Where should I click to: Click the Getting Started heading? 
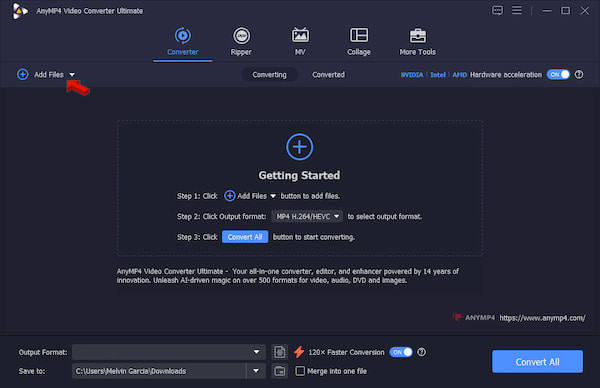click(x=299, y=175)
